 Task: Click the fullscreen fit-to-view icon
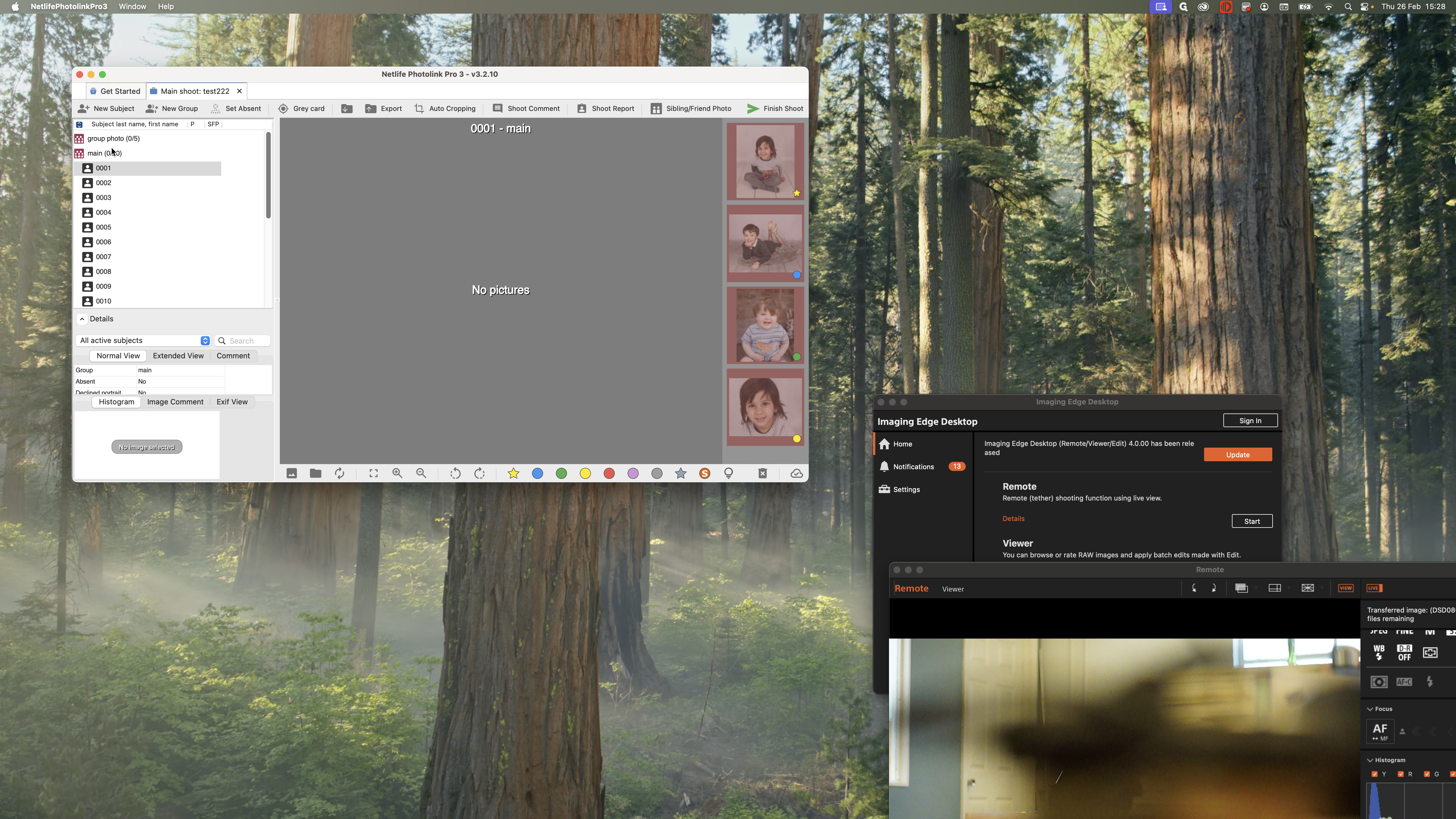point(374,473)
